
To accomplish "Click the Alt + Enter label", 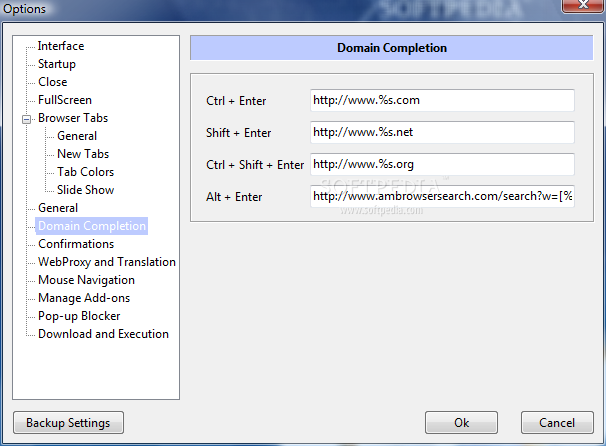I will click(234, 197).
